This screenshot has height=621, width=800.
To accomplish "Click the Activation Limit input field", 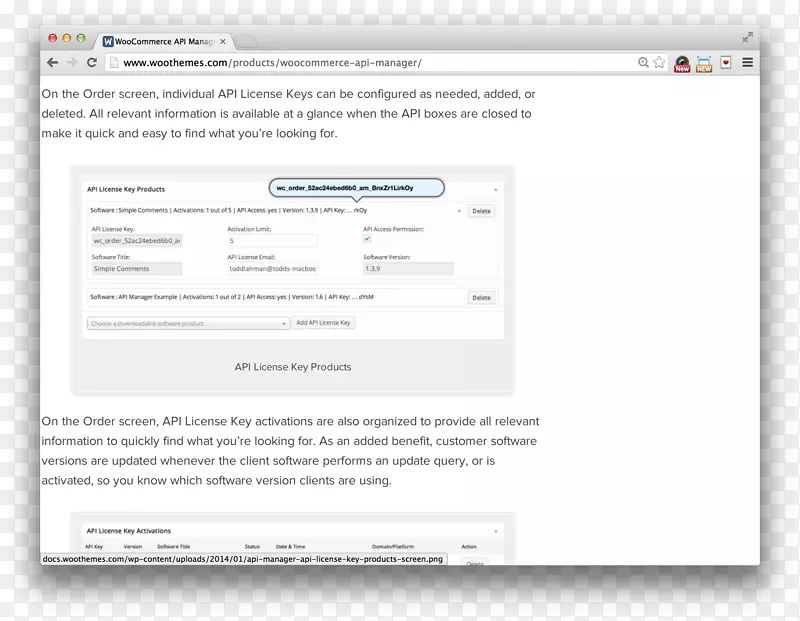I will point(272,241).
